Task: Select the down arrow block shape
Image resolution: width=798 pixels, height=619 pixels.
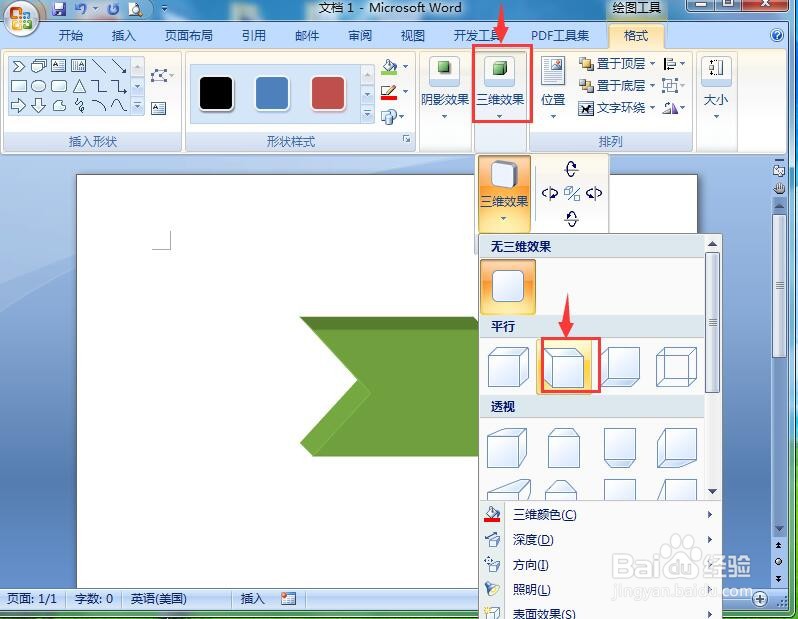Action: 39,105
